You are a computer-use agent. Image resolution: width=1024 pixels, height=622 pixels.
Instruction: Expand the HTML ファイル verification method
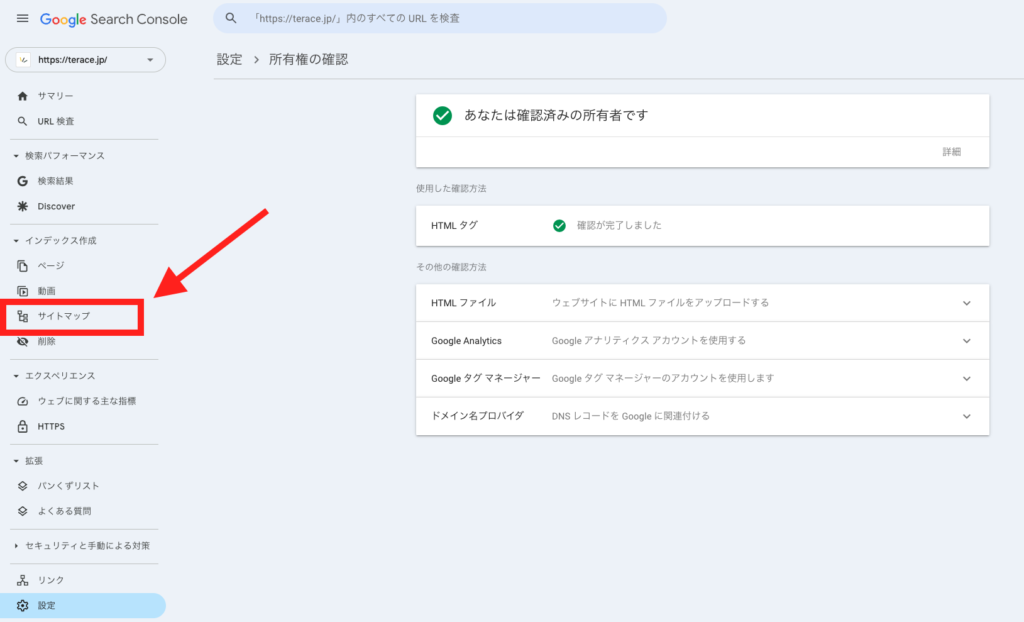pyautogui.click(x=967, y=303)
